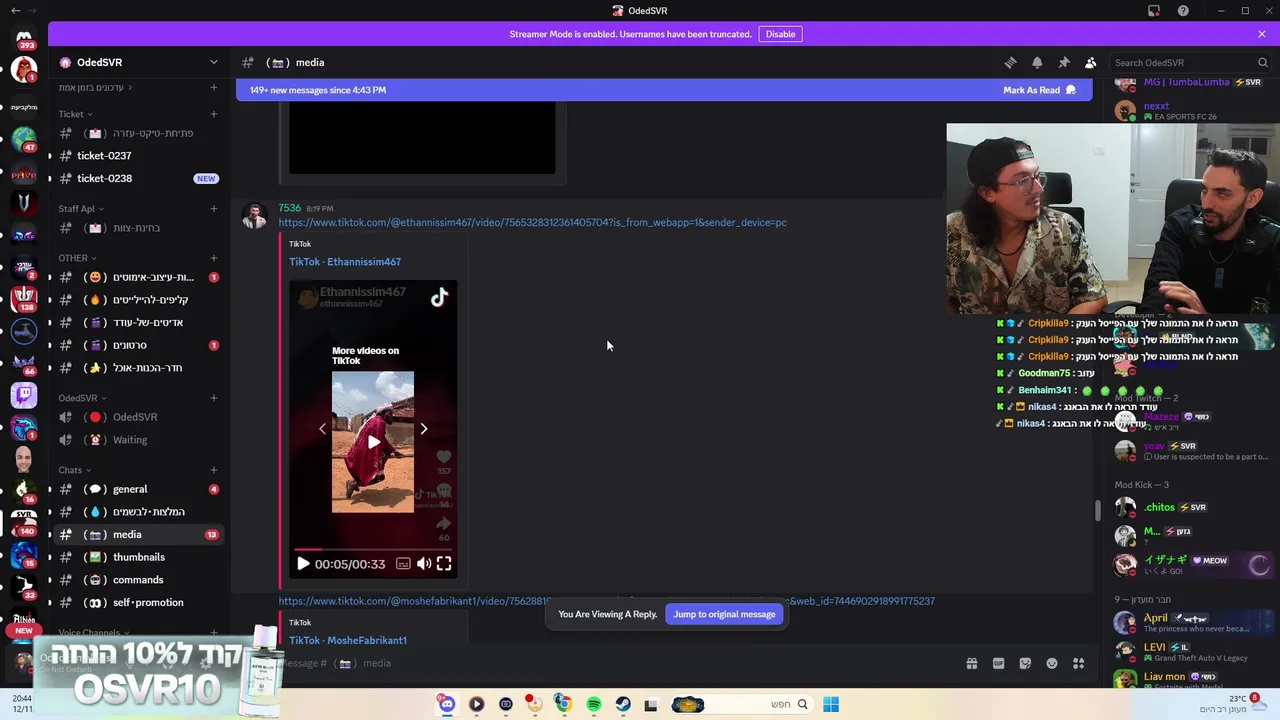Open TikTok · MosheFabrikant1 embed title

coord(348,640)
